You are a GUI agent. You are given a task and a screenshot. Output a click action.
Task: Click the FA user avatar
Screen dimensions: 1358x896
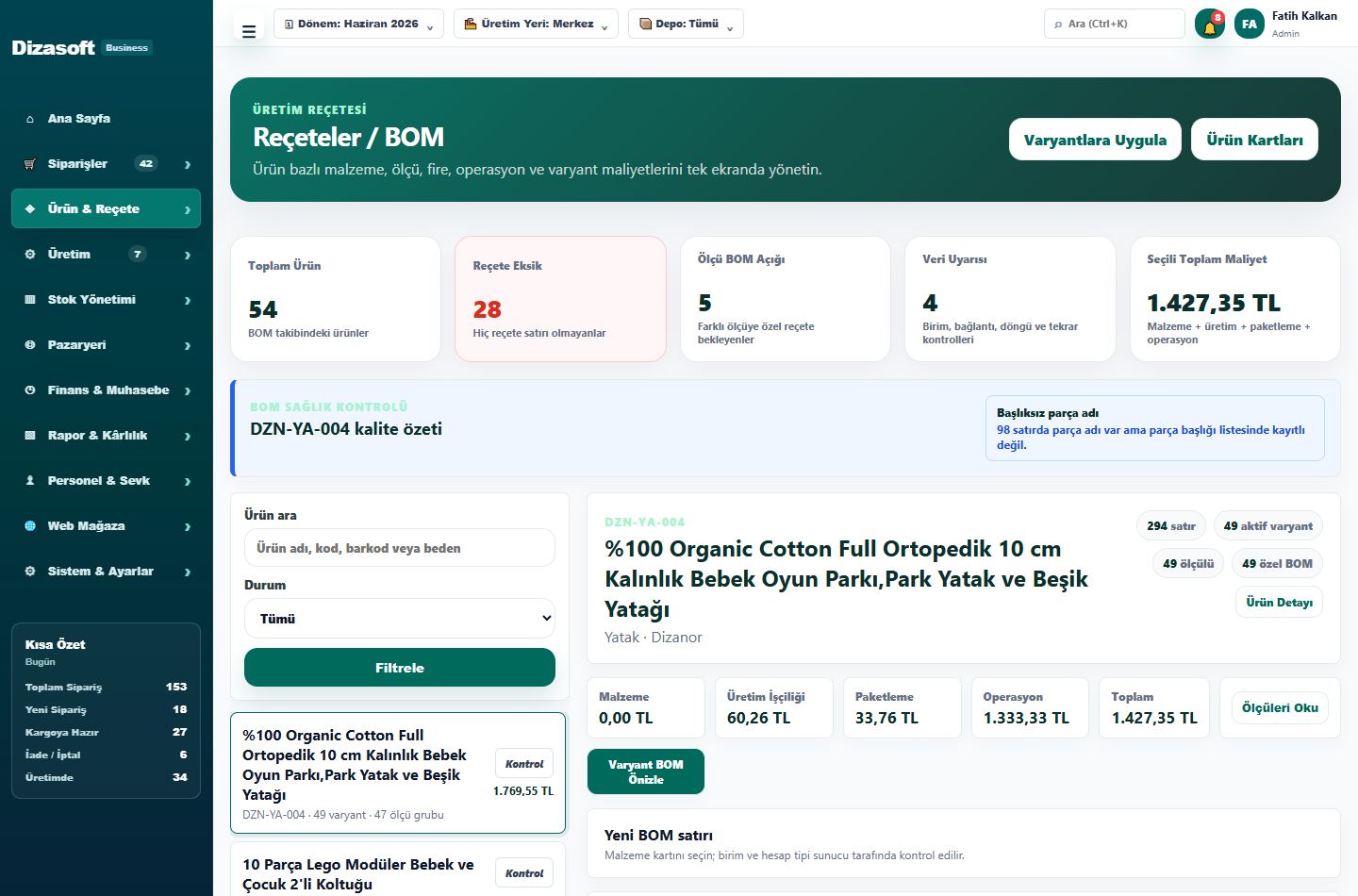coord(1250,24)
